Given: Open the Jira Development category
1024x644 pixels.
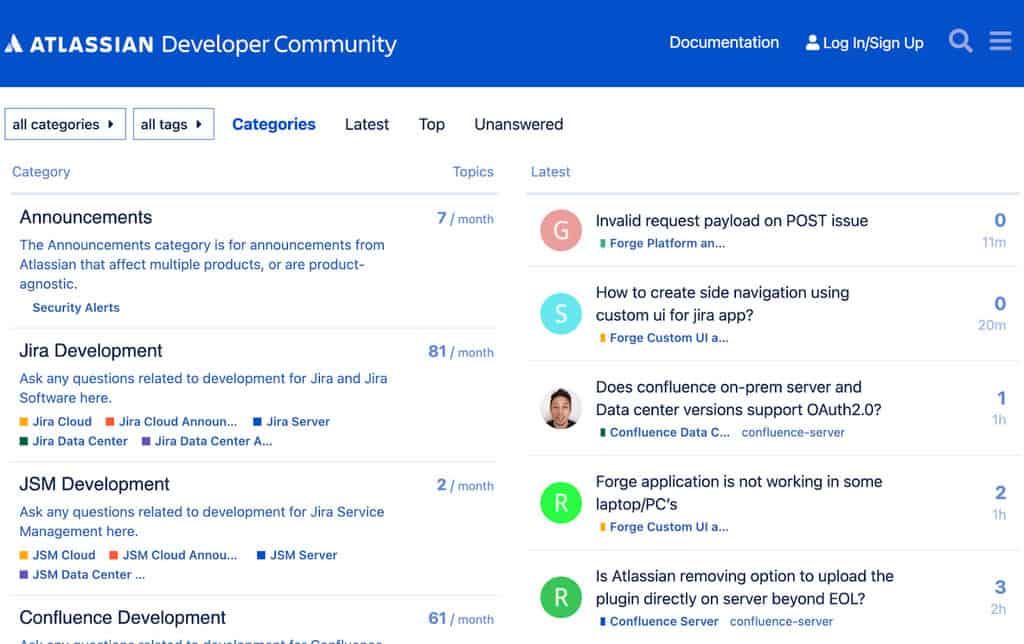Looking at the screenshot, I should click(91, 351).
